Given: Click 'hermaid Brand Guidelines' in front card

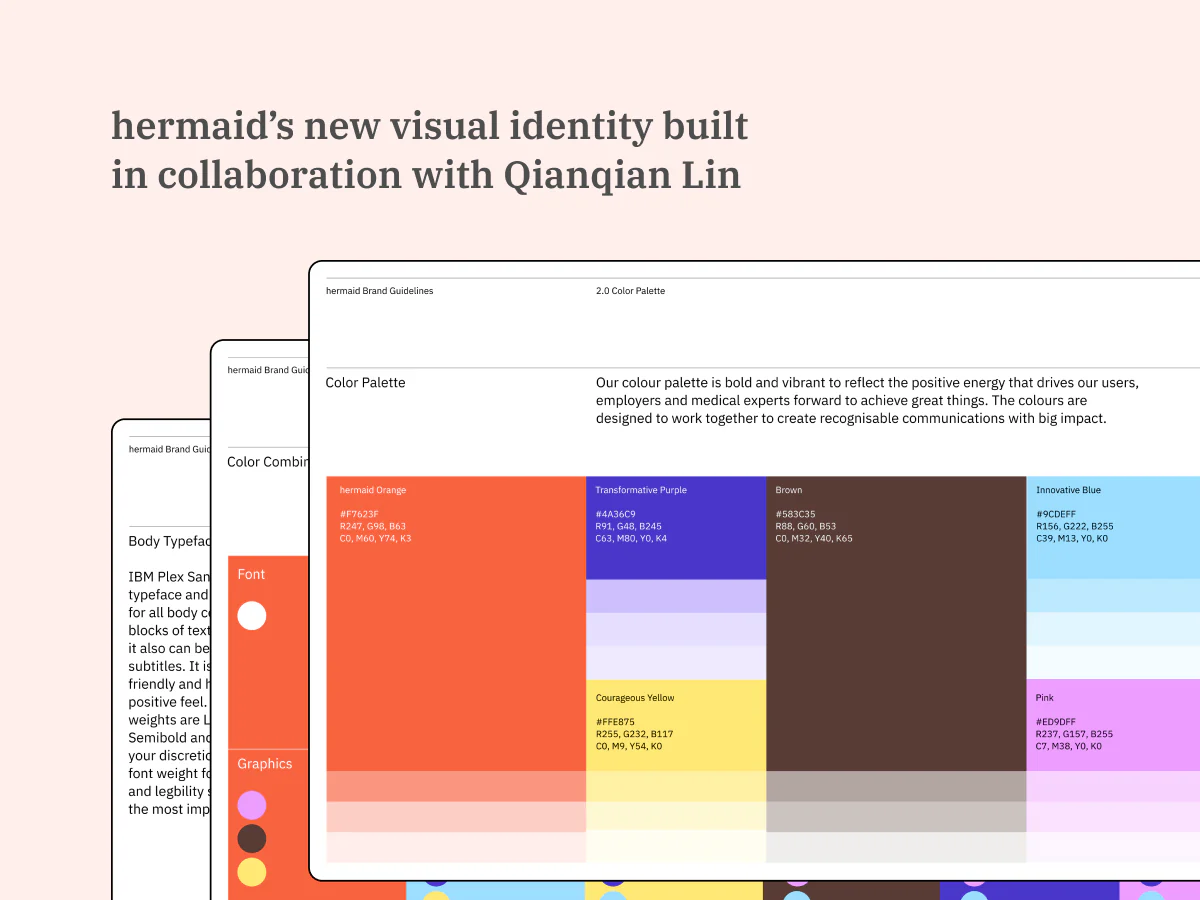Looking at the screenshot, I should 380,291.
